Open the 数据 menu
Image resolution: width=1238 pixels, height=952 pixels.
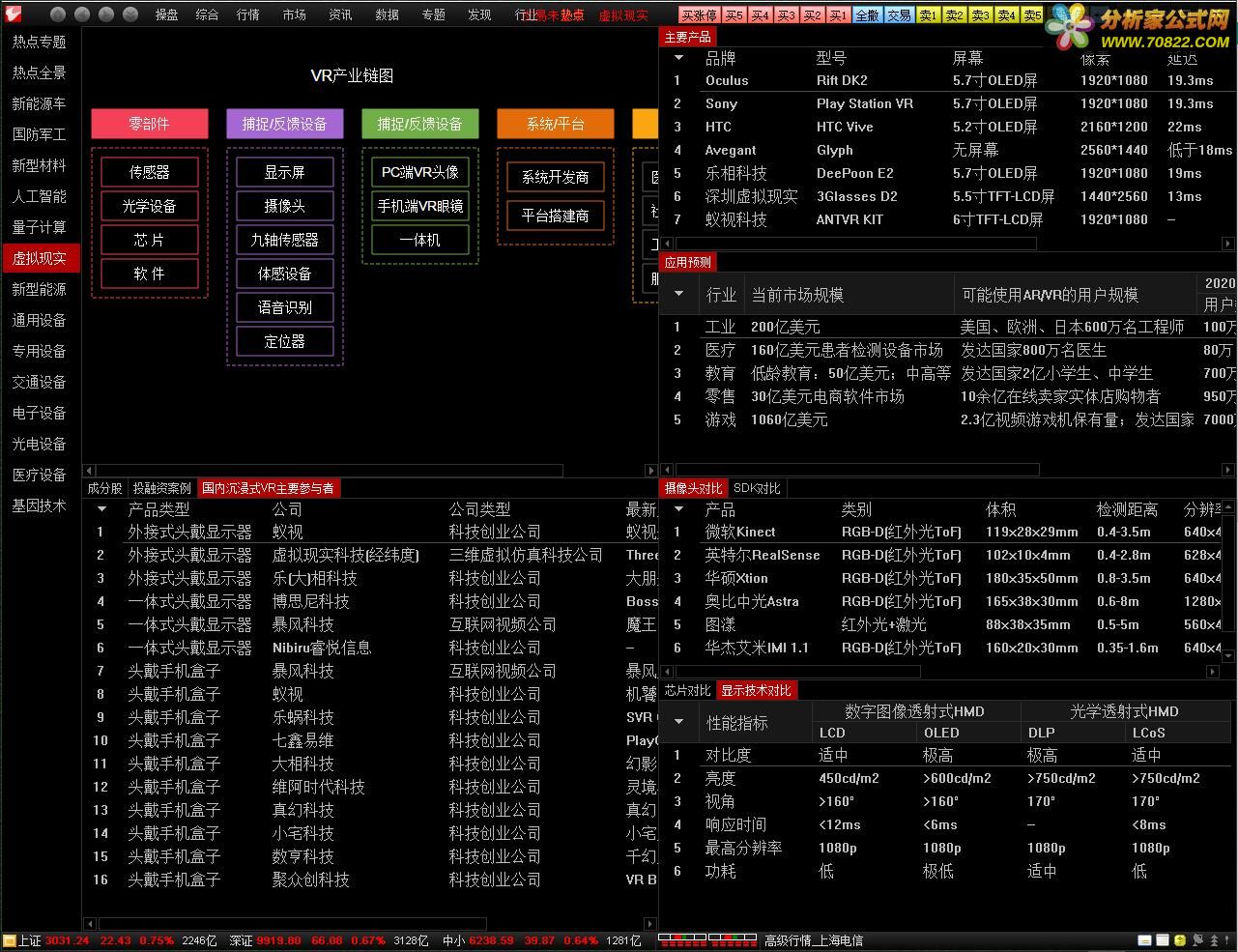(x=387, y=14)
